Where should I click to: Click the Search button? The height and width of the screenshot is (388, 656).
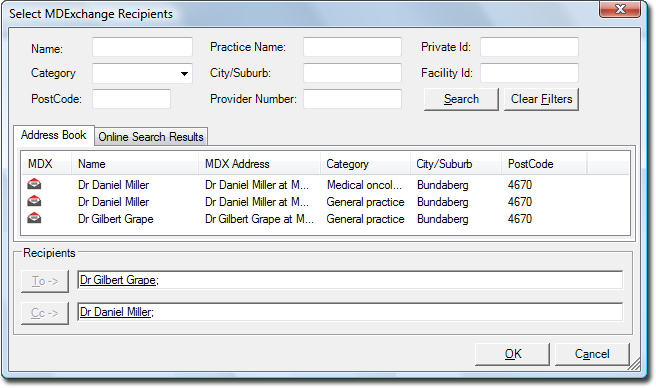pos(461,99)
